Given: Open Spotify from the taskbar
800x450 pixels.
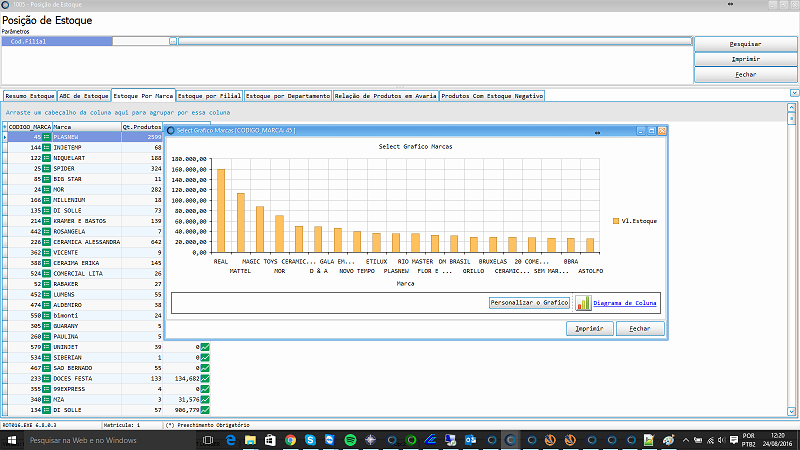Looking at the screenshot, I should tap(350, 440).
